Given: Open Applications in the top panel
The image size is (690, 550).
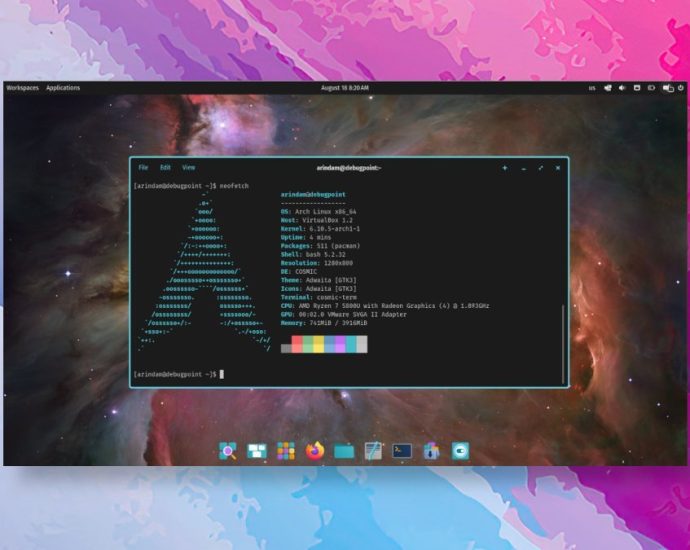Looking at the screenshot, I should (63, 88).
